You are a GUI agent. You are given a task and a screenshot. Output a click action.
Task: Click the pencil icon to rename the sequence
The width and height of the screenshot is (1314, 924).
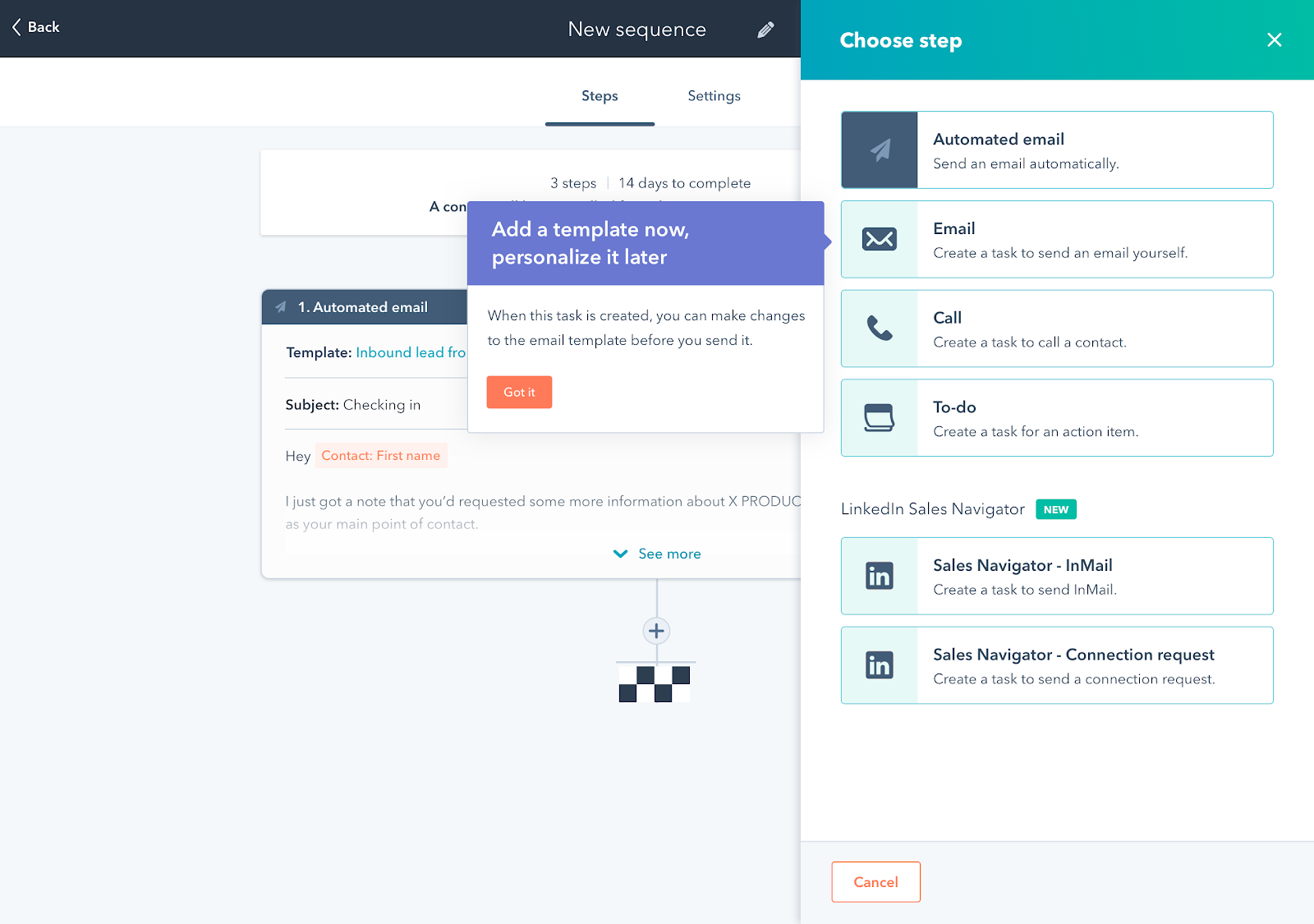click(765, 29)
